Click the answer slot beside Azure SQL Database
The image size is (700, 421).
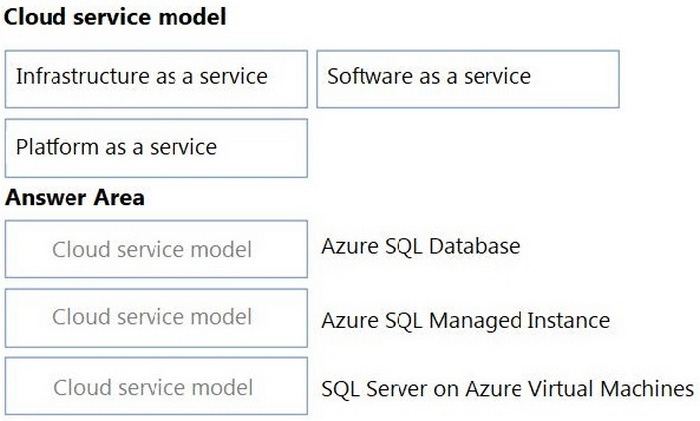click(156, 249)
